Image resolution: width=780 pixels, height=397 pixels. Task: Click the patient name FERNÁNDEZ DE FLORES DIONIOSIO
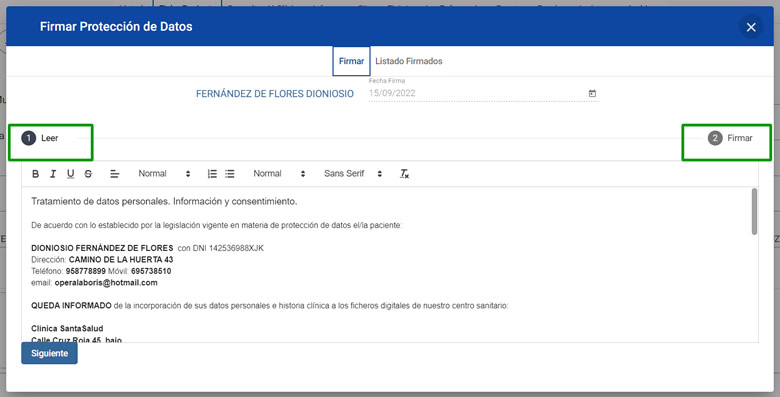[x=275, y=94]
